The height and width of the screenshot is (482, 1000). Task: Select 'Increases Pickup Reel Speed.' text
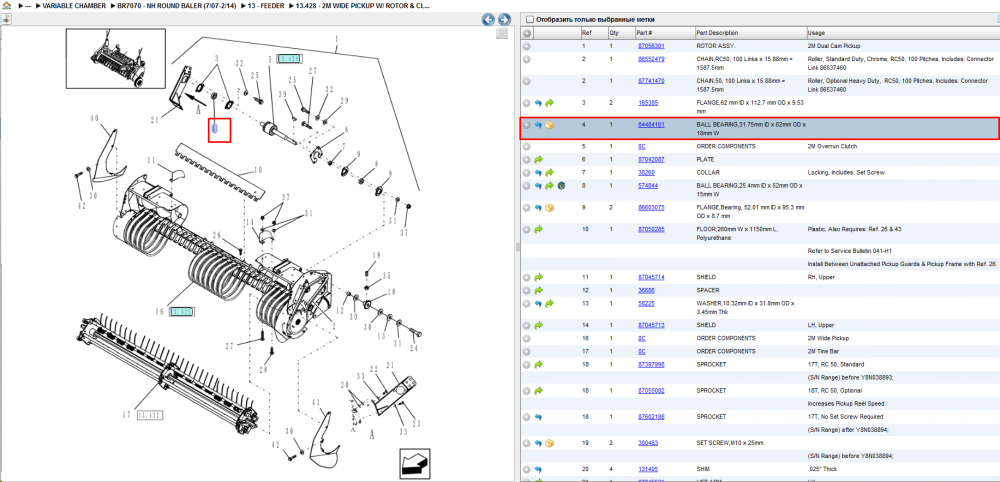(845, 404)
